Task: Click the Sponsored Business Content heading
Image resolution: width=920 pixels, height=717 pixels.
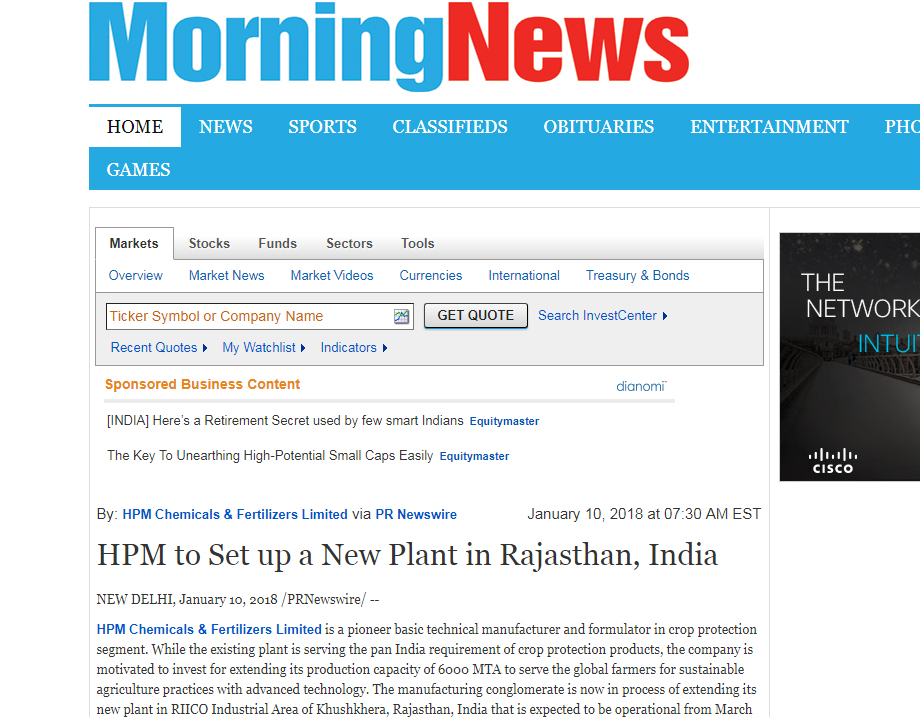Action: pos(202,384)
